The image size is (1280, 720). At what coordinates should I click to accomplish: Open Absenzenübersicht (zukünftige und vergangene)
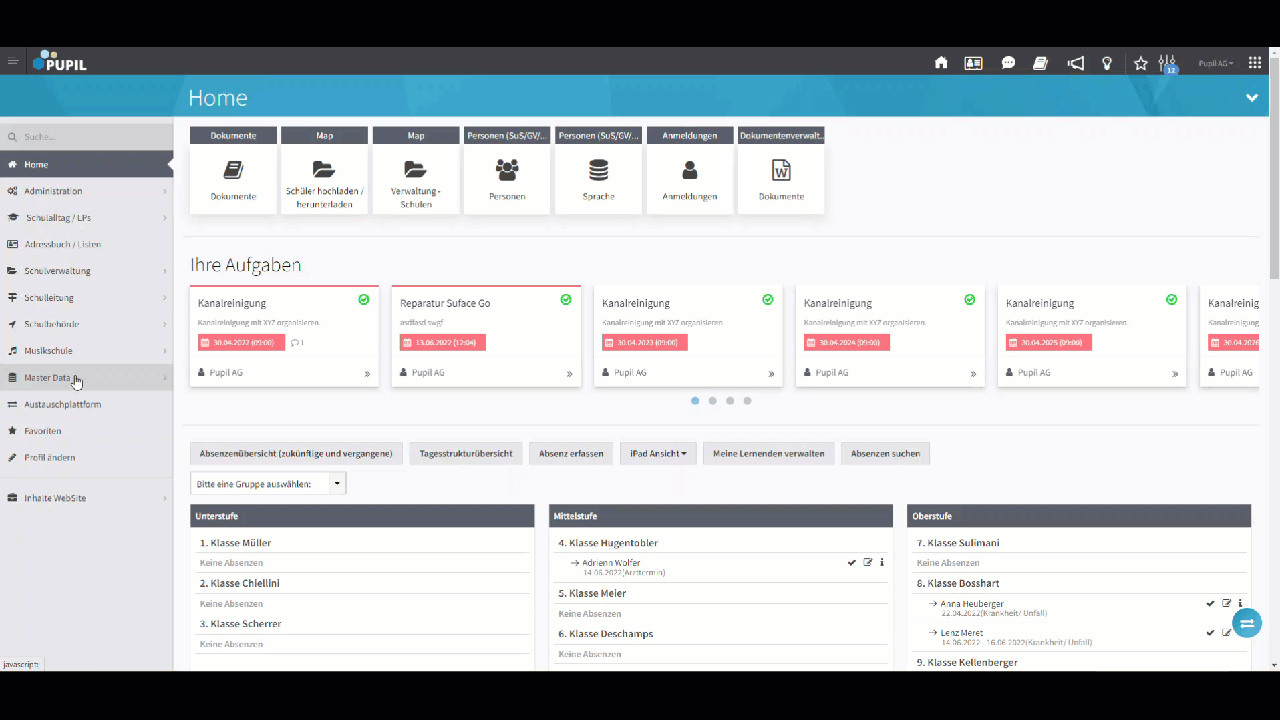tap(296, 453)
